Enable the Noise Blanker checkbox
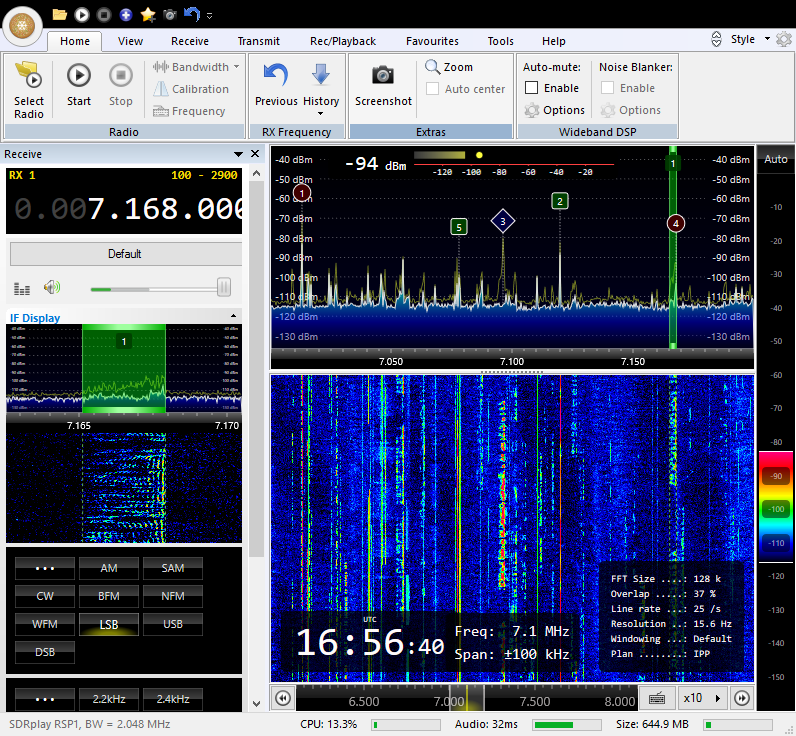This screenshot has height=736, width=796. click(607, 88)
